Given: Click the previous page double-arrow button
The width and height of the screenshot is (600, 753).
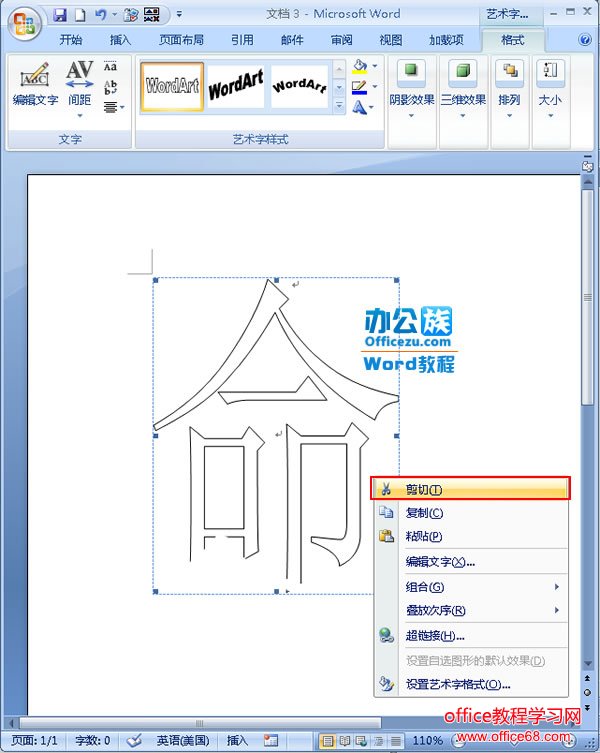Looking at the screenshot, I should 588,679.
